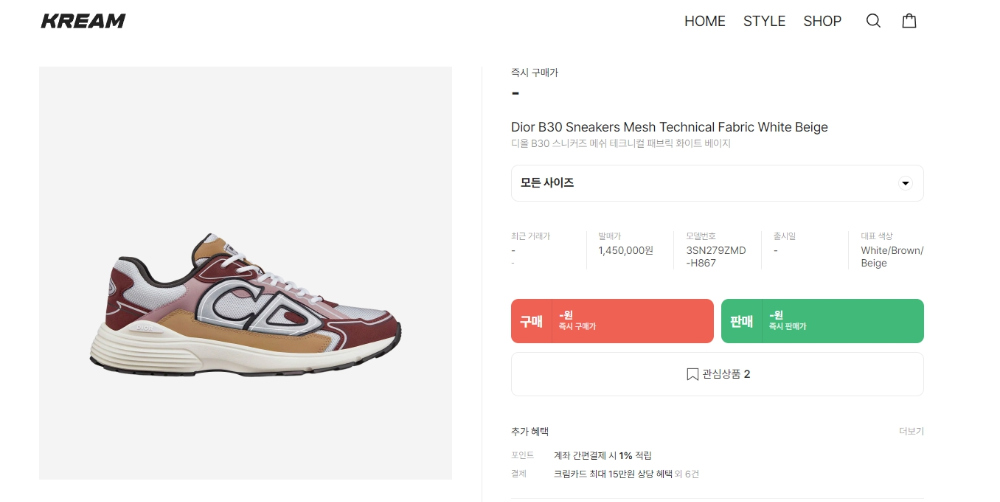This screenshot has height=502, width=1000.
Task: Toggle the 관심상품 bookmark button
Action: click(x=717, y=374)
